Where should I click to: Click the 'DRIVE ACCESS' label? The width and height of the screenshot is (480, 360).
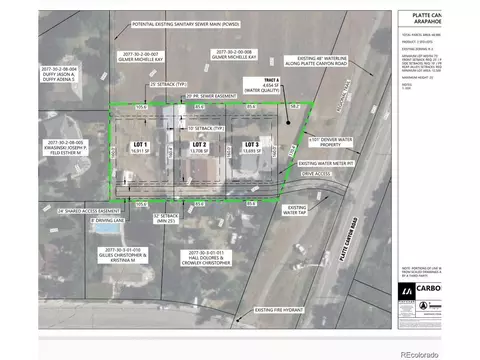tap(316, 174)
